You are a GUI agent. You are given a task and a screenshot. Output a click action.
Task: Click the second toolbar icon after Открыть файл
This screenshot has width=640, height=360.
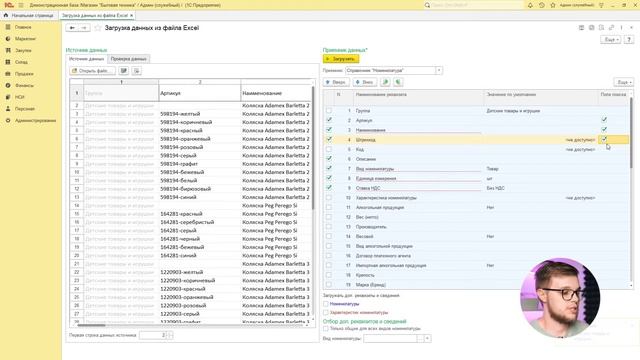click(137, 71)
